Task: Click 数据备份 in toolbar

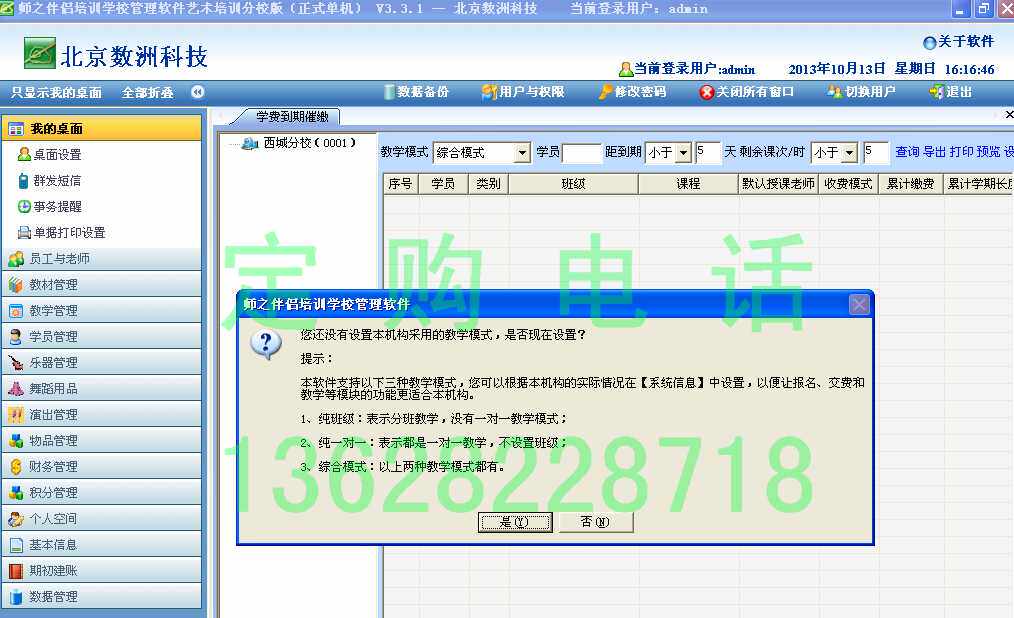Action: pos(416,92)
